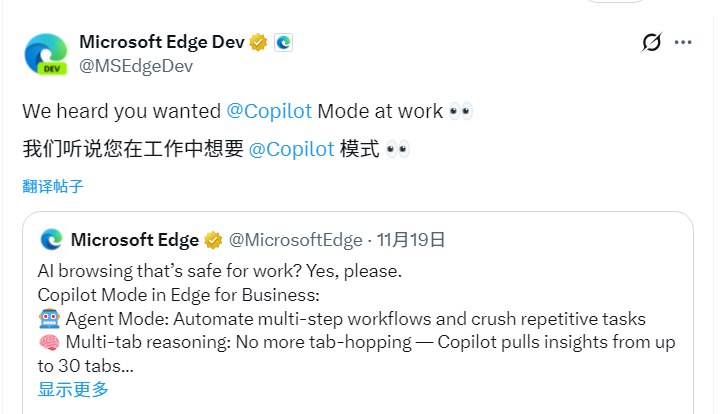Viewport: 727px width, 414px height.
Task: Open the @MicrosoftEdge handle in the quoted post
Action: (x=295, y=240)
